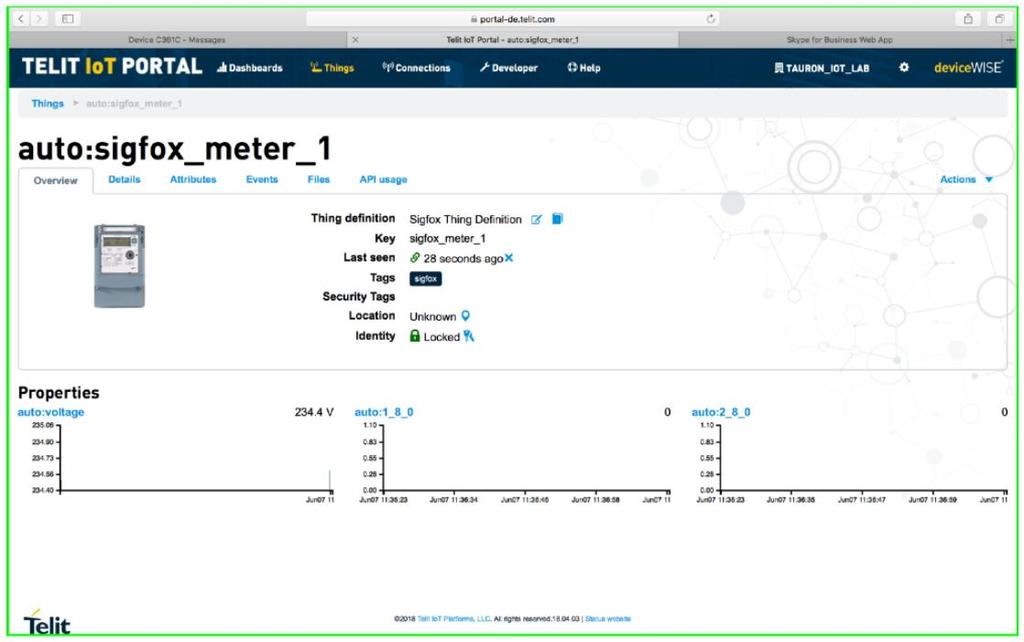The width and height of the screenshot is (1024, 642).
Task: Click the Properties section heading
Action: (59, 393)
